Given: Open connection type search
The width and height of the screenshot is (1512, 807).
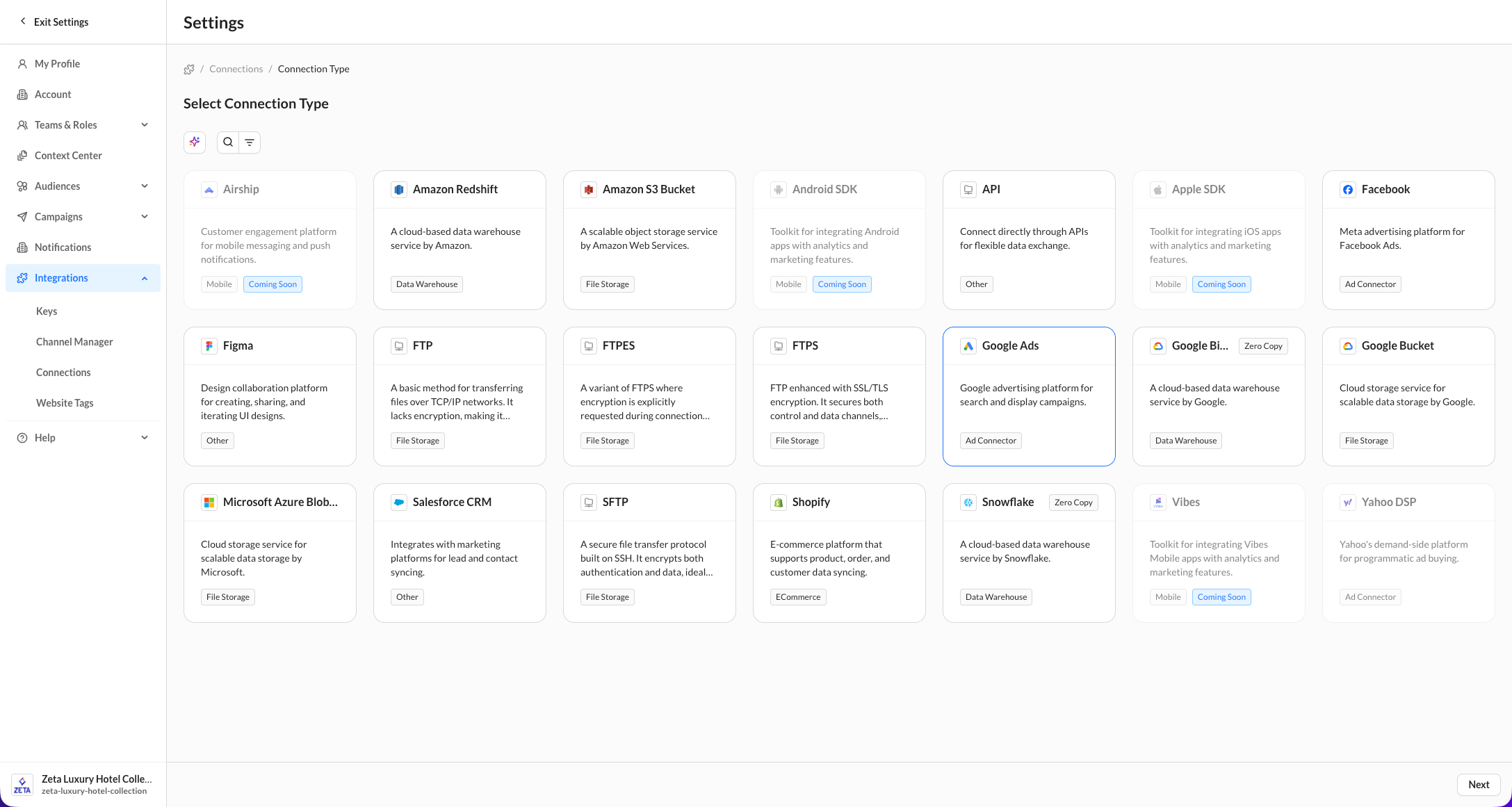Looking at the screenshot, I should pos(228,142).
